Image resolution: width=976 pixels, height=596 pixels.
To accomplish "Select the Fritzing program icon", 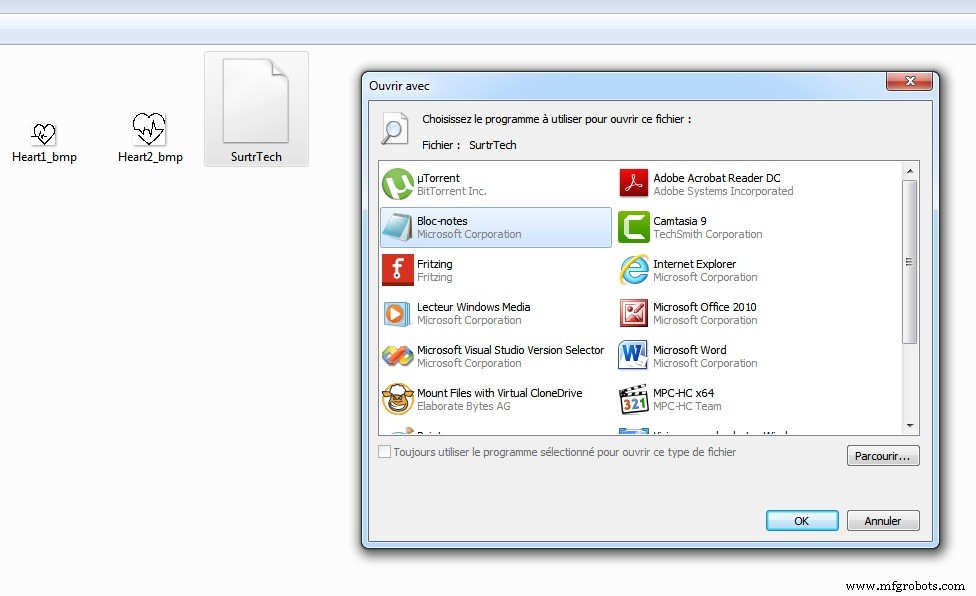I will point(398,271).
